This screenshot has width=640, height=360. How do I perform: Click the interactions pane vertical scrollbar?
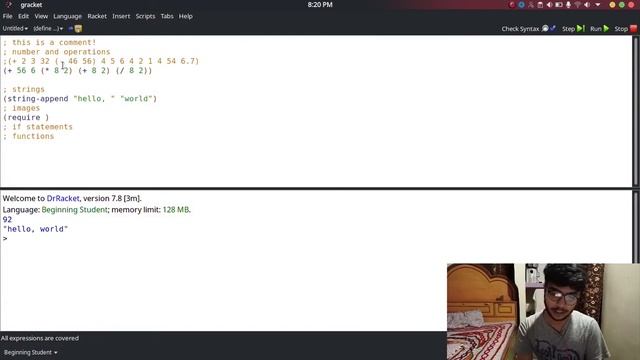[636, 227]
